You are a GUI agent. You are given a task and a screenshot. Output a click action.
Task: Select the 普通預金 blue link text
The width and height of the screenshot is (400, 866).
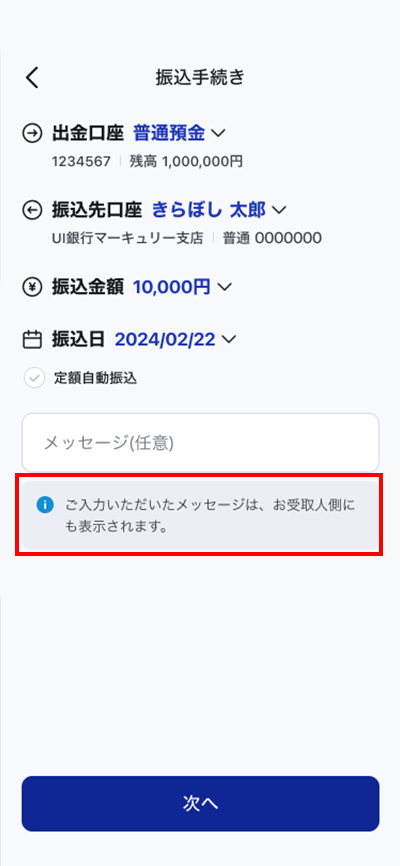click(169, 133)
